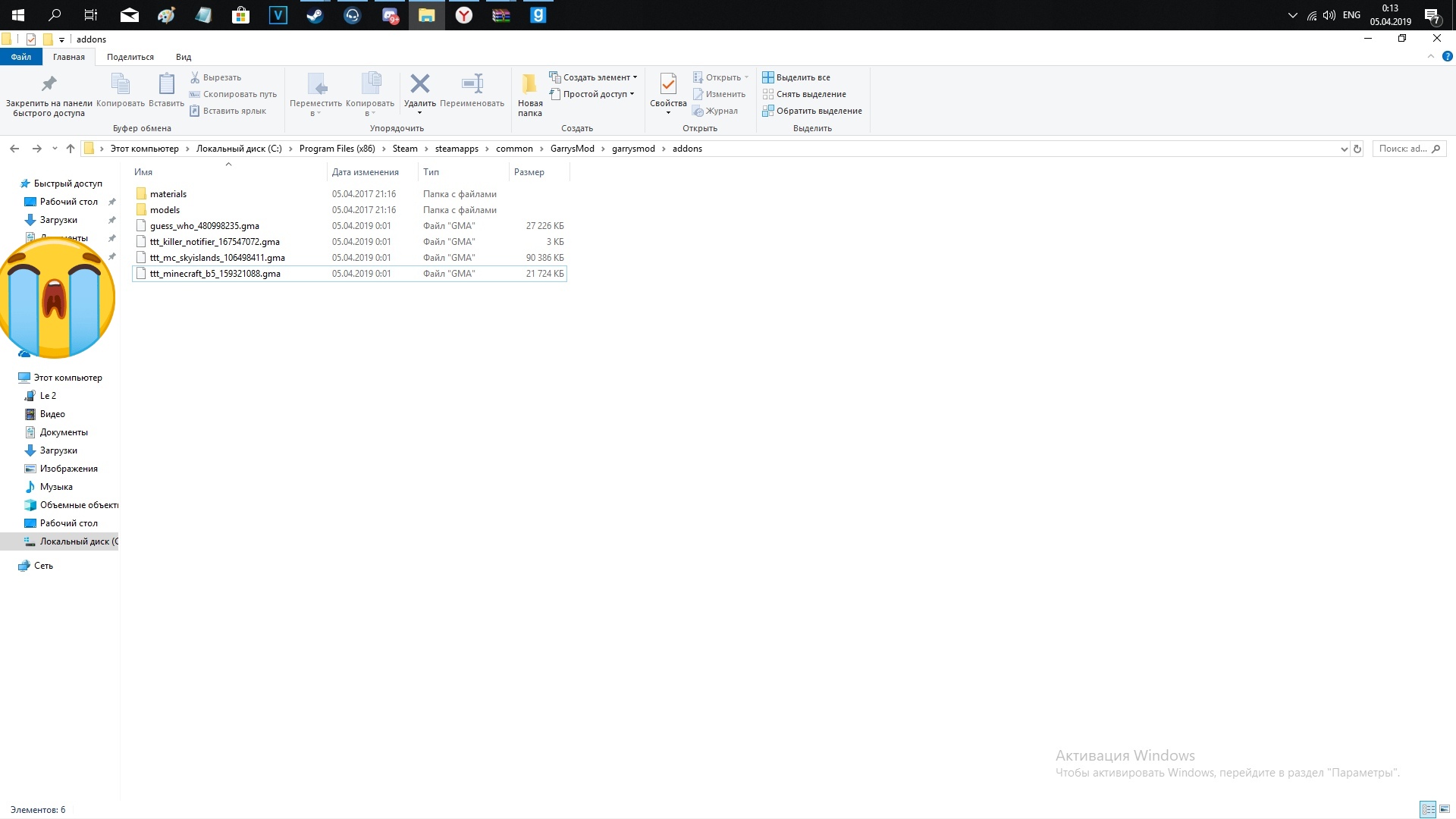Open the File (Файл) menu
The image size is (1456, 819).
click(x=20, y=57)
